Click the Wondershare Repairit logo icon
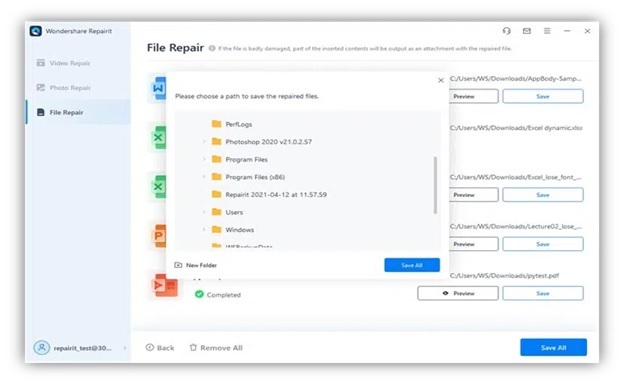This screenshot has width=624, height=384. point(35,31)
